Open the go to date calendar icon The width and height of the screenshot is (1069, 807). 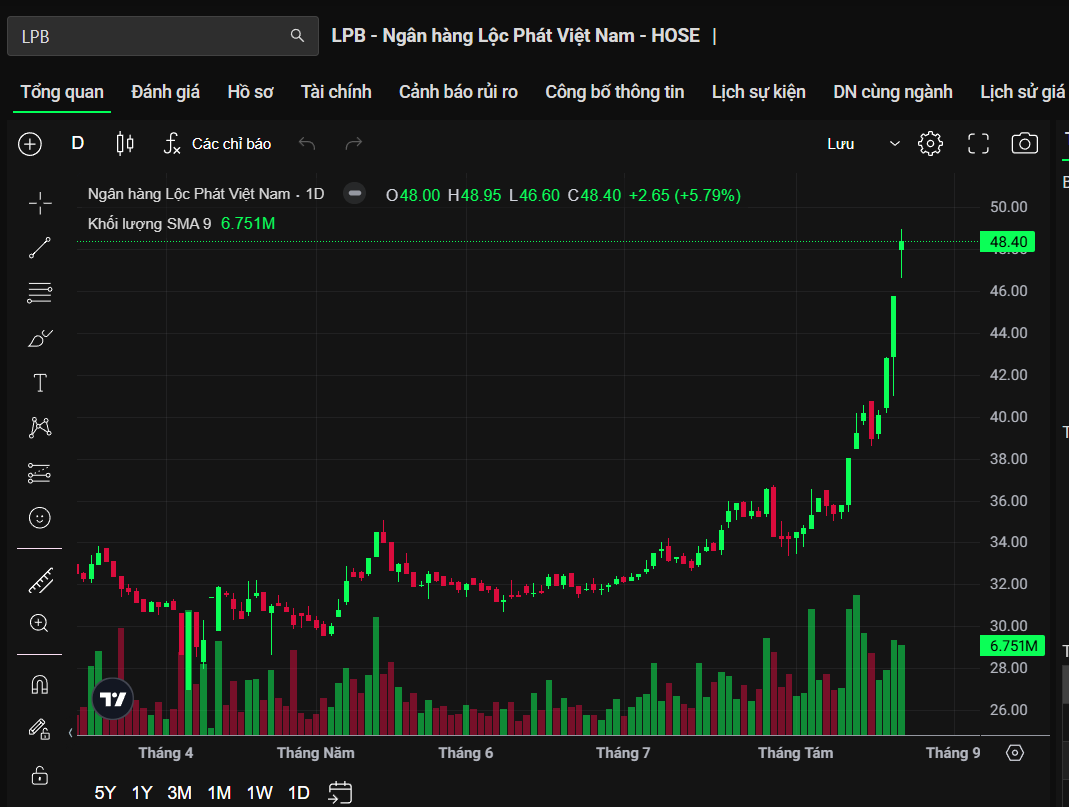(x=340, y=793)
